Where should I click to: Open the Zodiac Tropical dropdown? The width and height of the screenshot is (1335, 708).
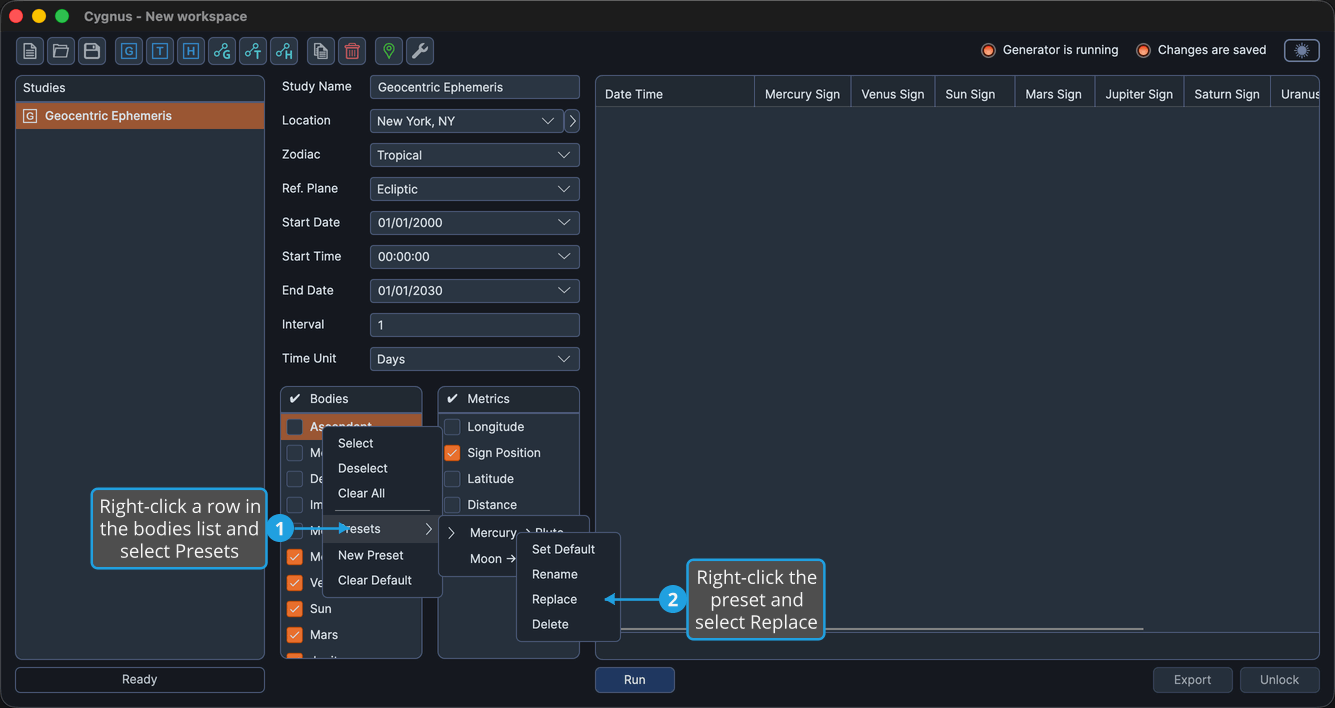pyautogui.click(x=475, y=155)
